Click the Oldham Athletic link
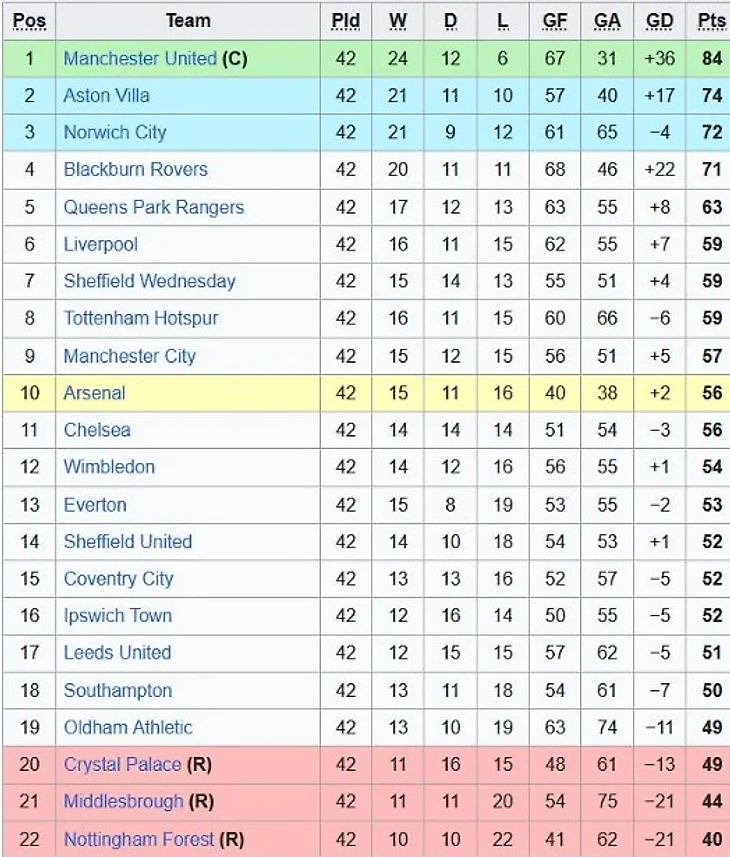 pos(128,727)
